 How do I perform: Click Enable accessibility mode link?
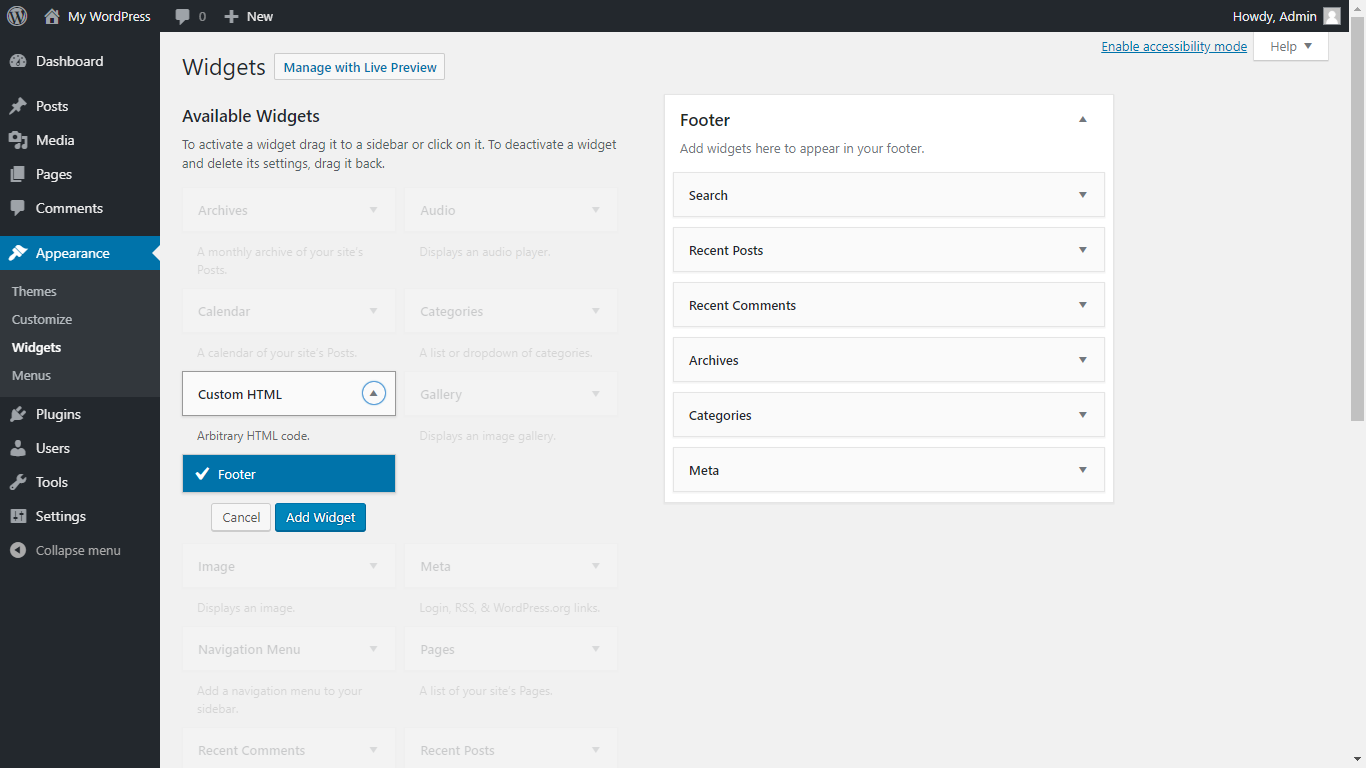pyautogui.click(x=1174, y=46)
